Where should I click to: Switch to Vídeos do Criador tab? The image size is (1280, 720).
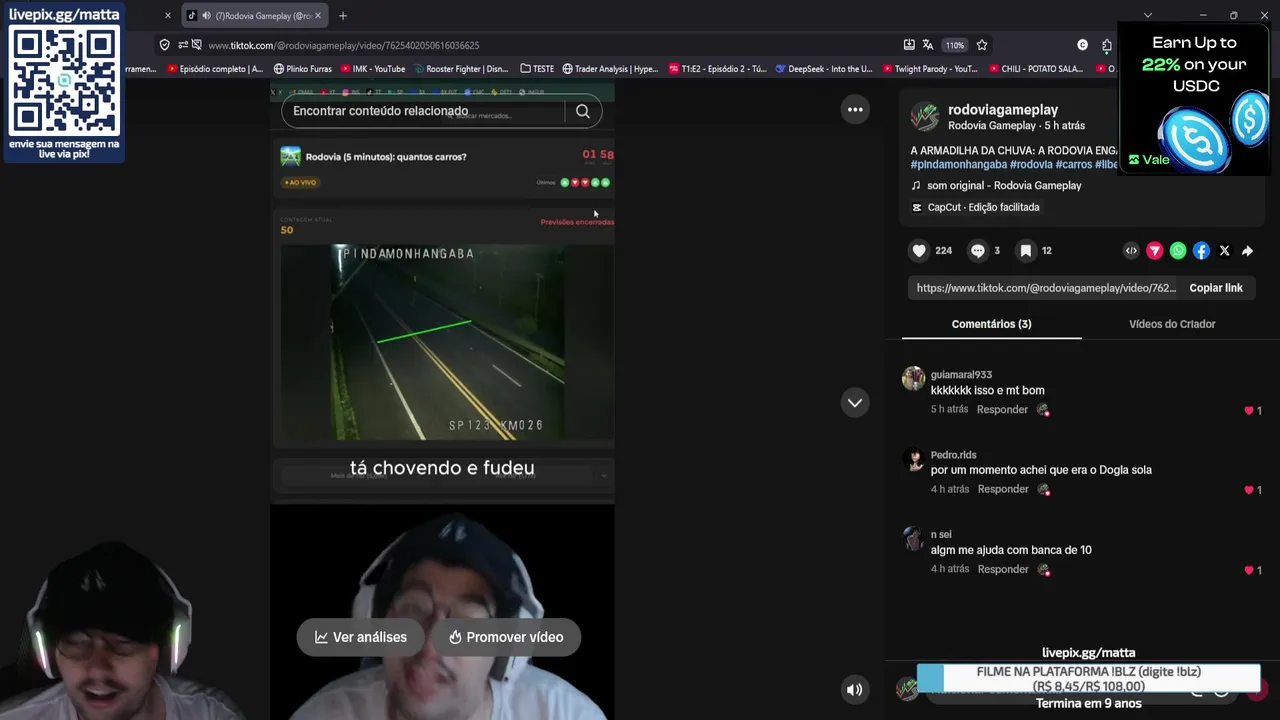1172,324
